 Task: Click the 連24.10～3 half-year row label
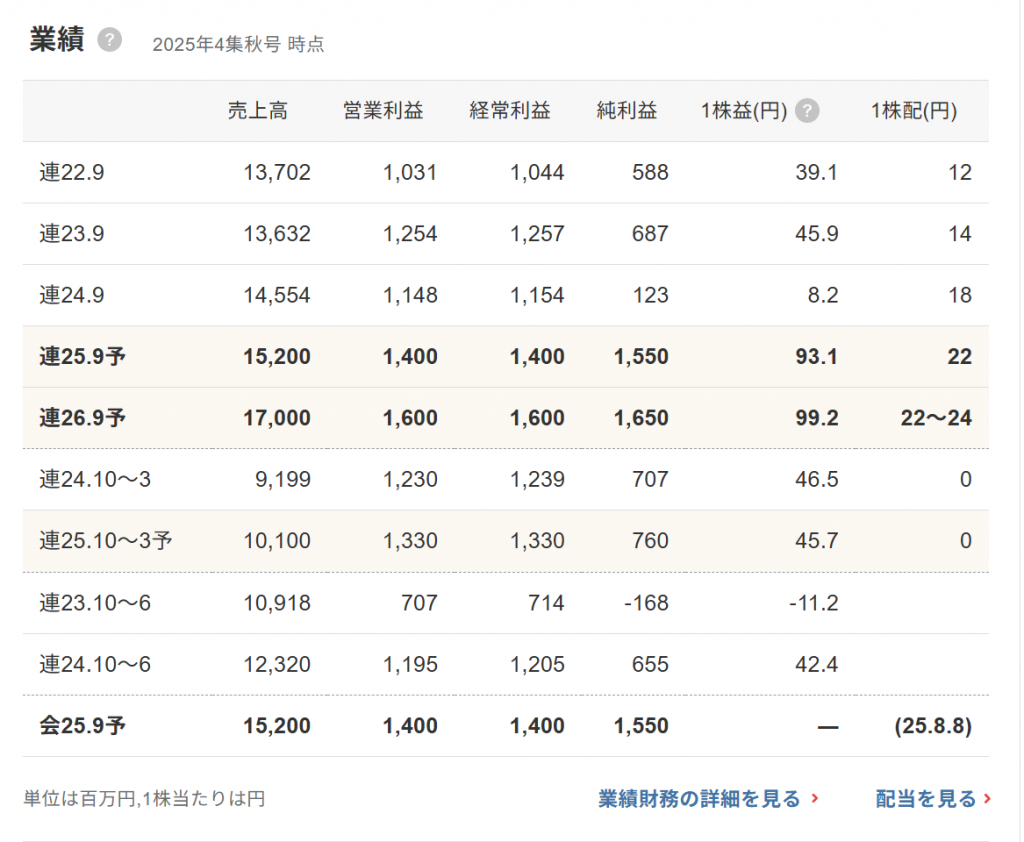95,480
